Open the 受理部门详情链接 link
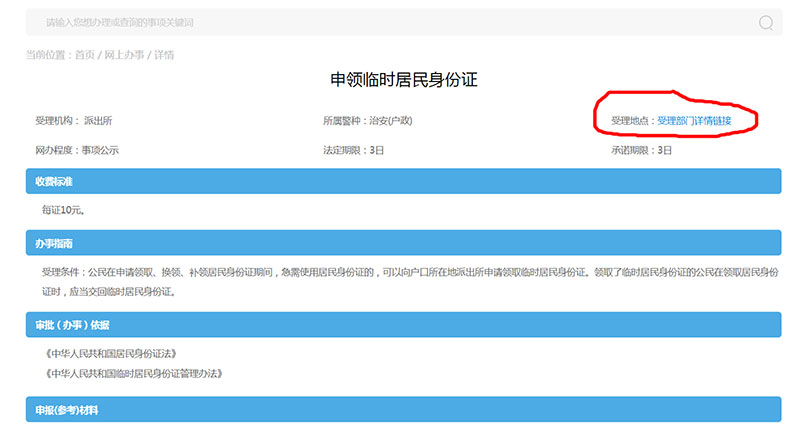This screenshot has width=800, height=429. [x=694, y=121]
